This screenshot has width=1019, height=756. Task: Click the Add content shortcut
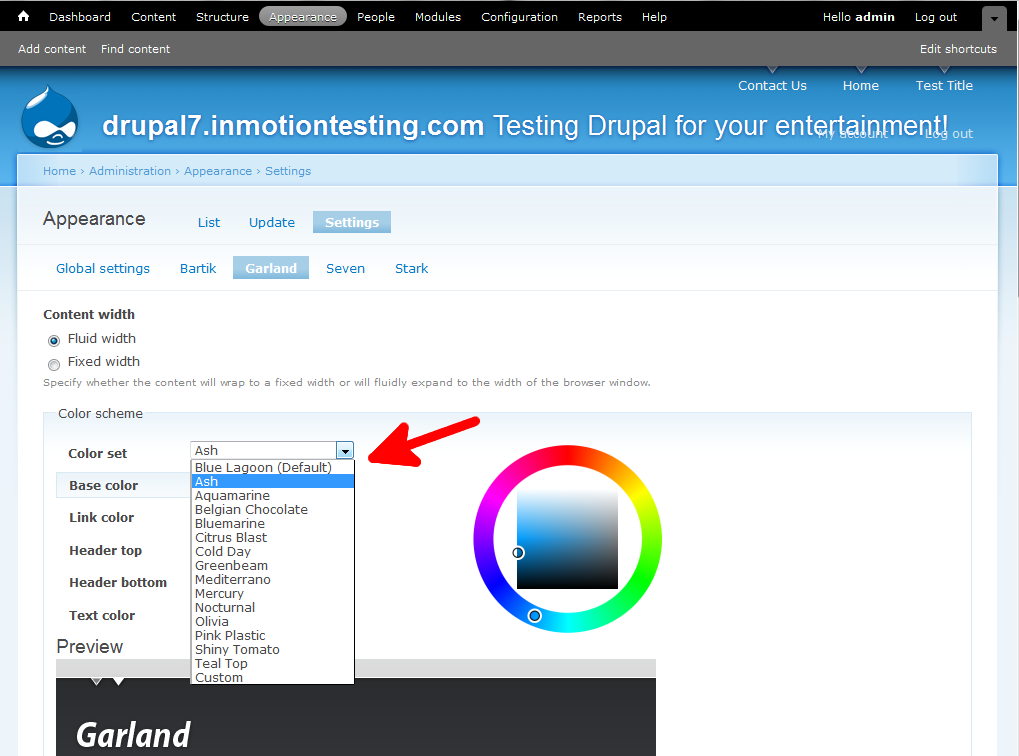click(52, 49)
